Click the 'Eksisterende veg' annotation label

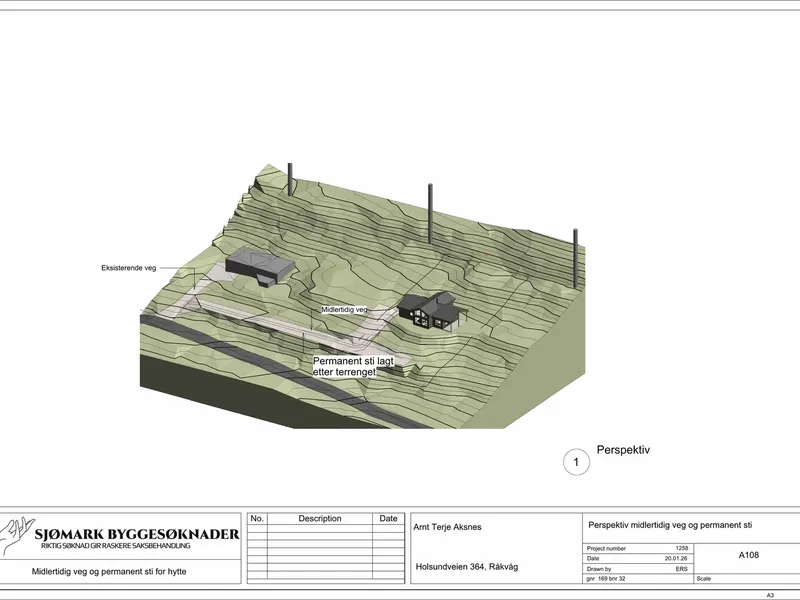click(129, 268)
